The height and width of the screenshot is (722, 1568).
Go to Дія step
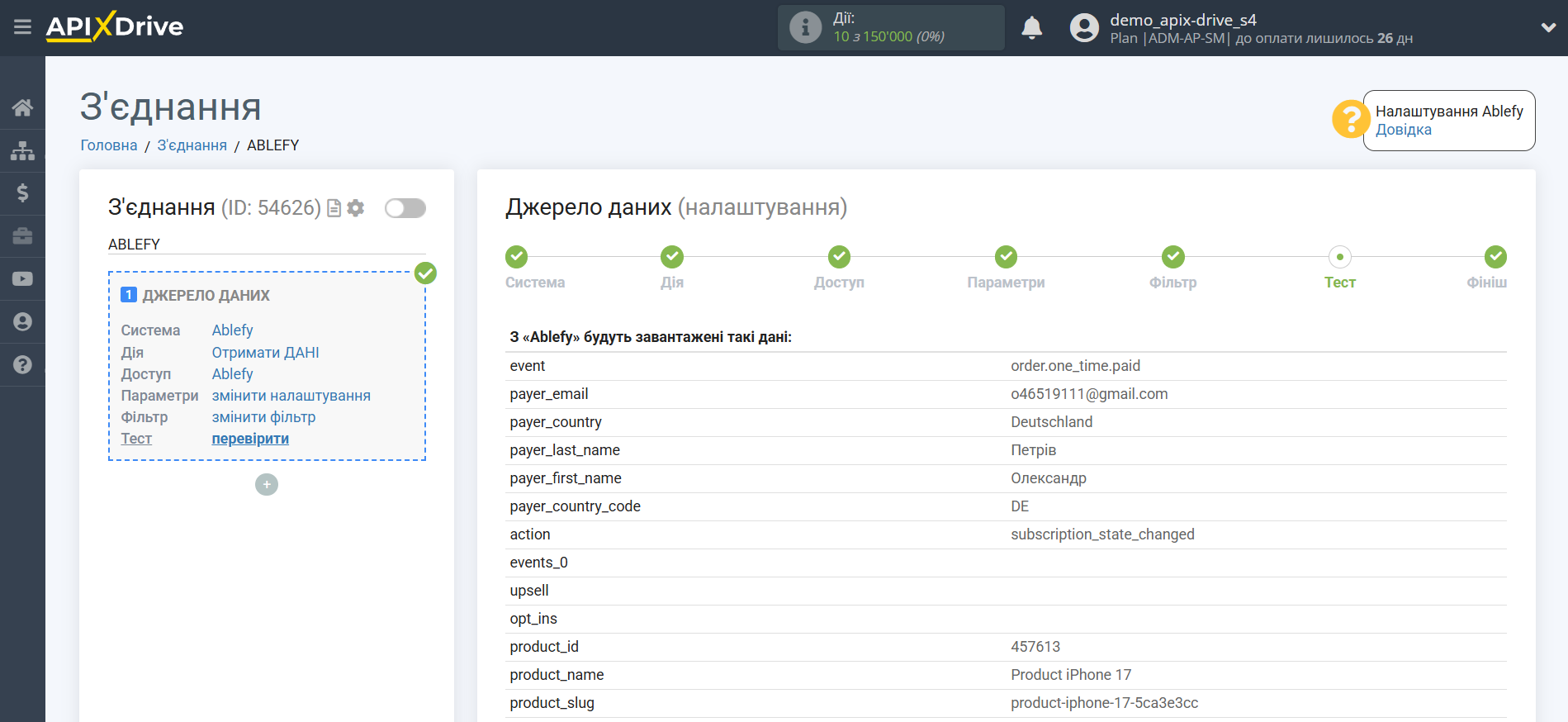672,257
